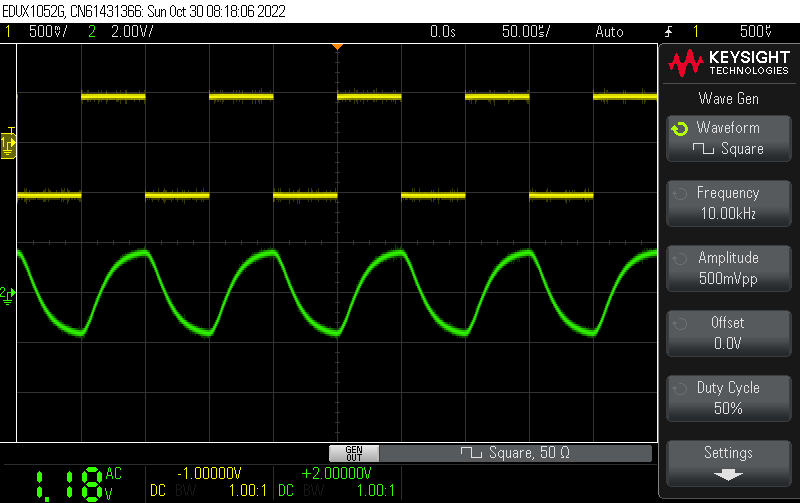
Task: Choose the Duty Cycle 50% softkey
Action: coord(728,398)
